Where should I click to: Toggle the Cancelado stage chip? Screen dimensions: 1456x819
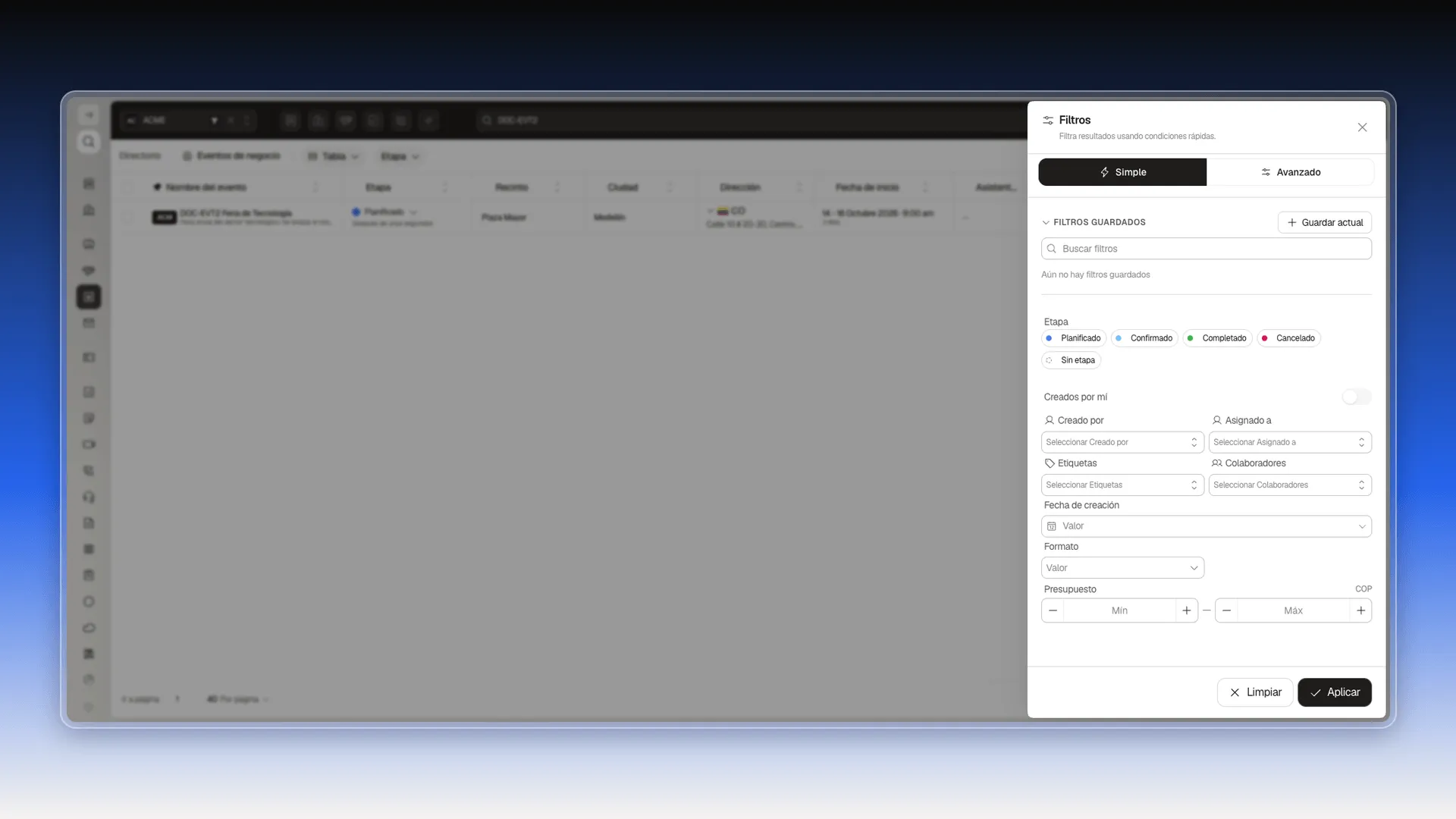coord(1288,338)
